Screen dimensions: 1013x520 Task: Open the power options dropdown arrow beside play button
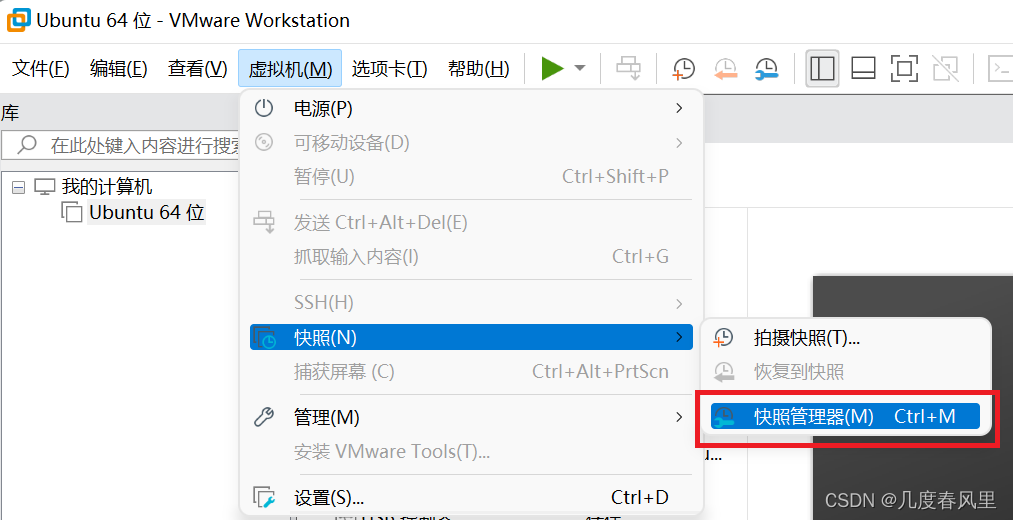click(x=580, y=68)
